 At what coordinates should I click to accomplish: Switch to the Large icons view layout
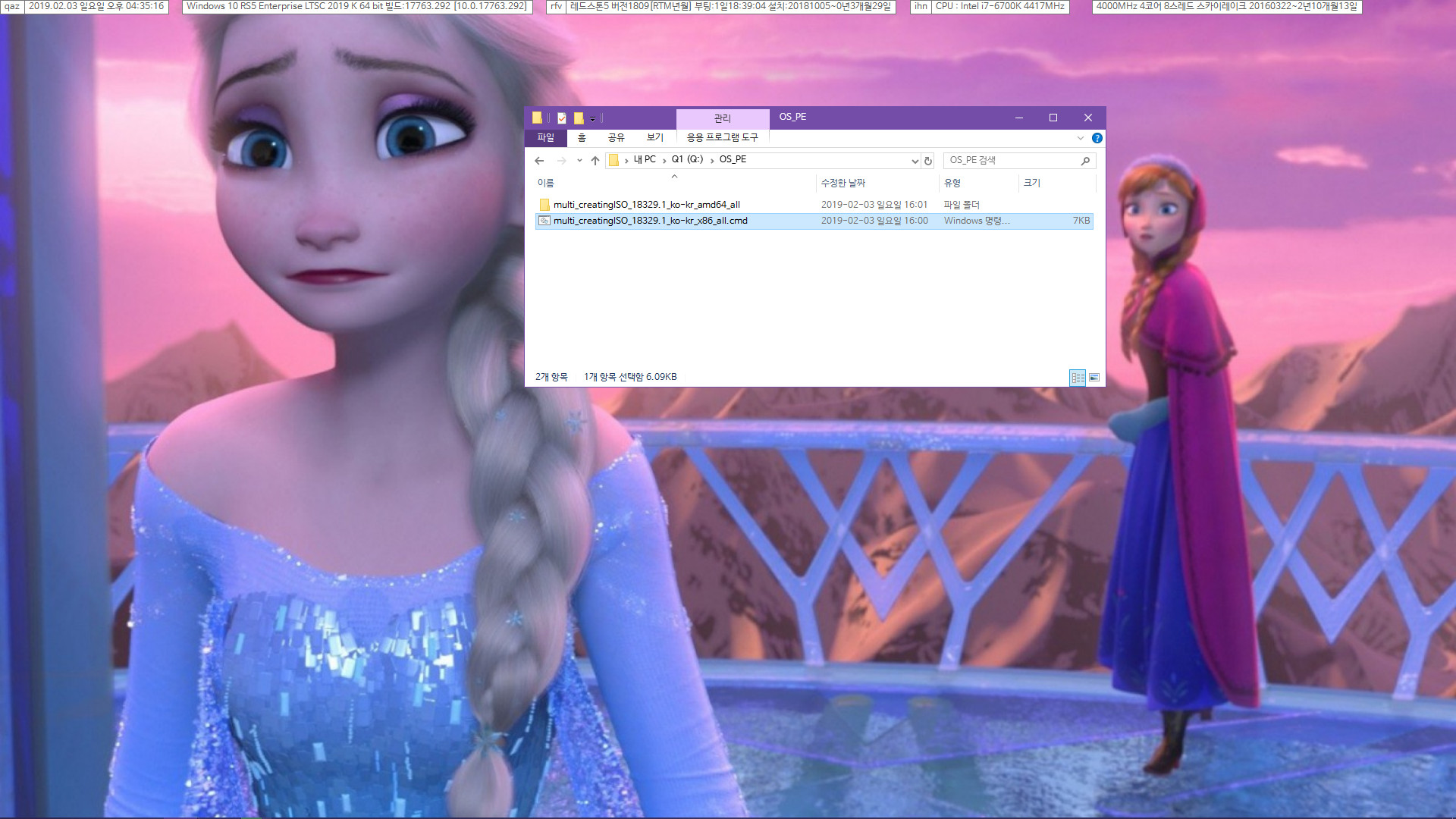1094,377
